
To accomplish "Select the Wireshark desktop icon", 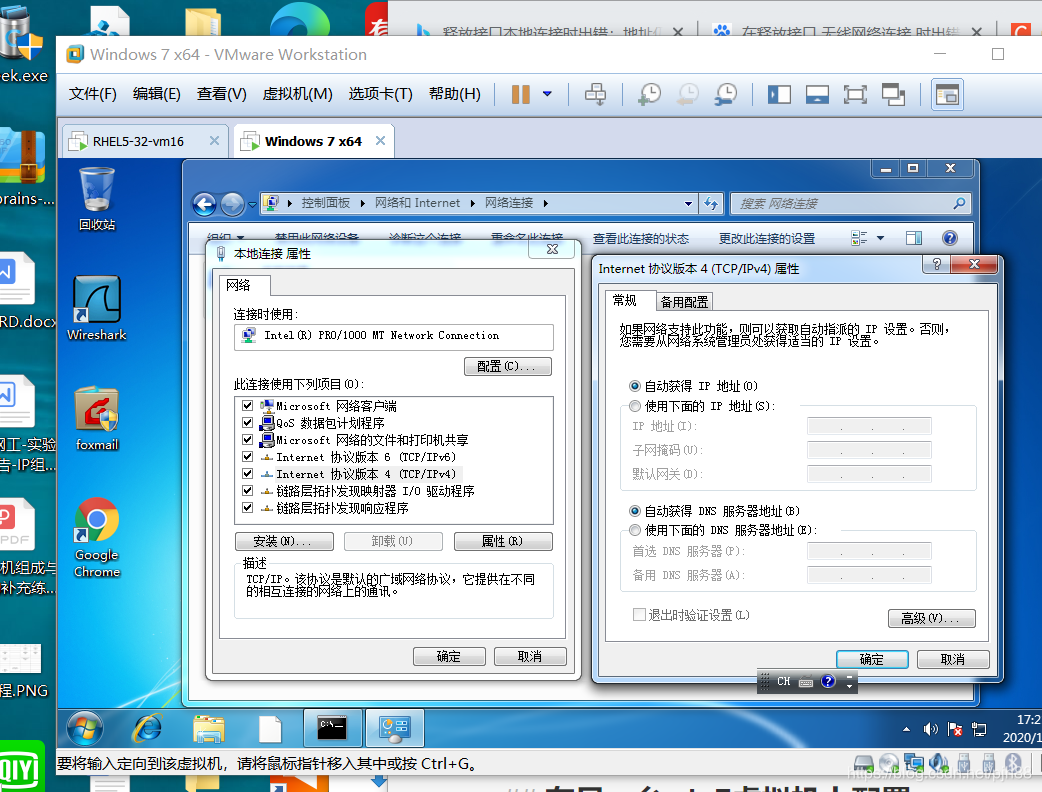I will [x=97, y=308].
